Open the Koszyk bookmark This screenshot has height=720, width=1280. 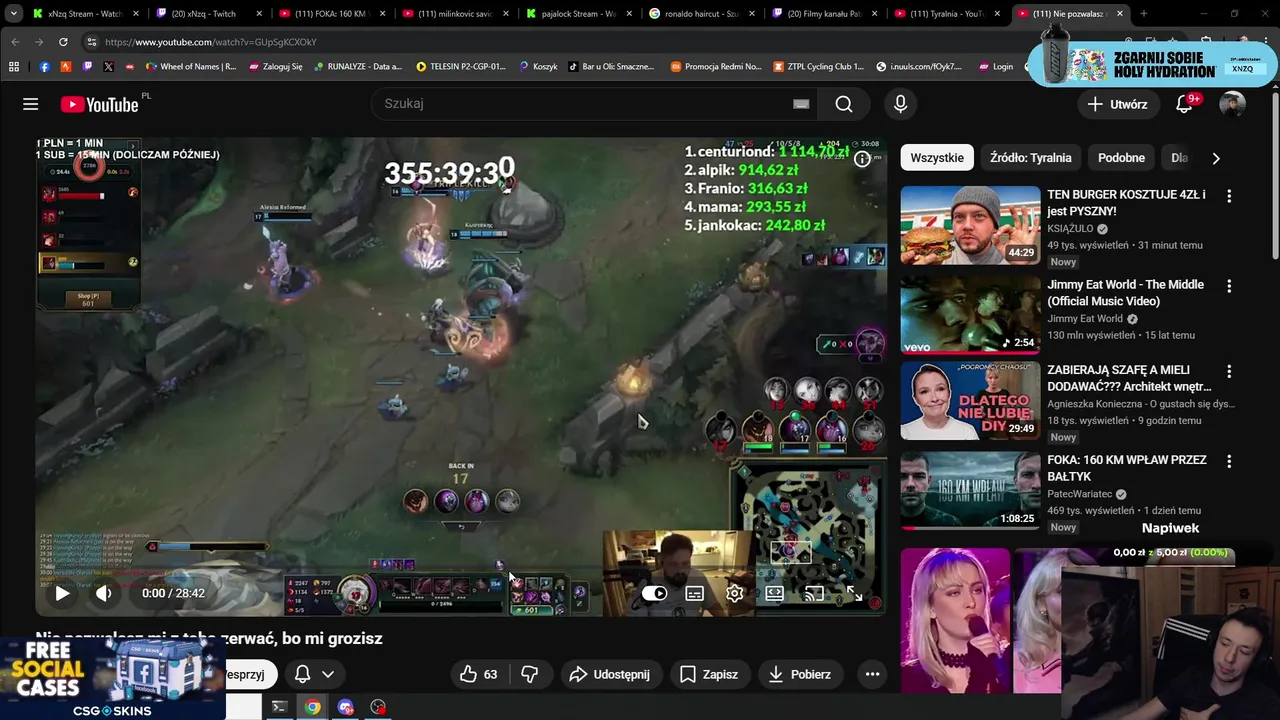(x=538, y=66)
